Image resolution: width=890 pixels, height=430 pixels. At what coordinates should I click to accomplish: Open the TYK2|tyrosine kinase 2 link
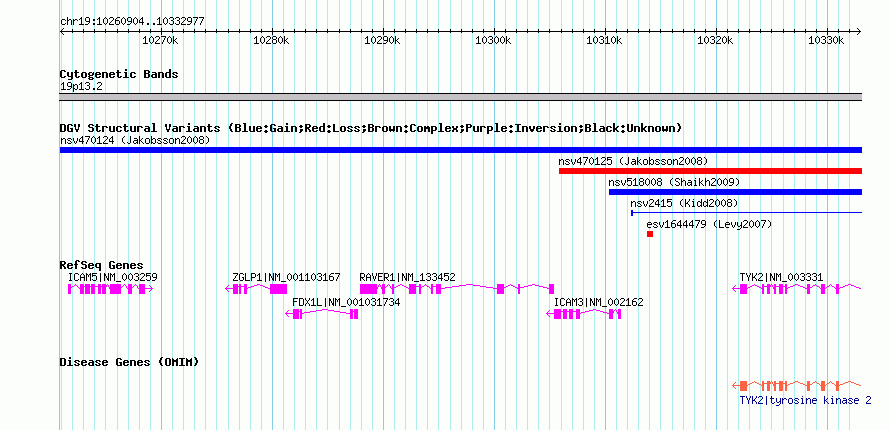coord(805,401)
